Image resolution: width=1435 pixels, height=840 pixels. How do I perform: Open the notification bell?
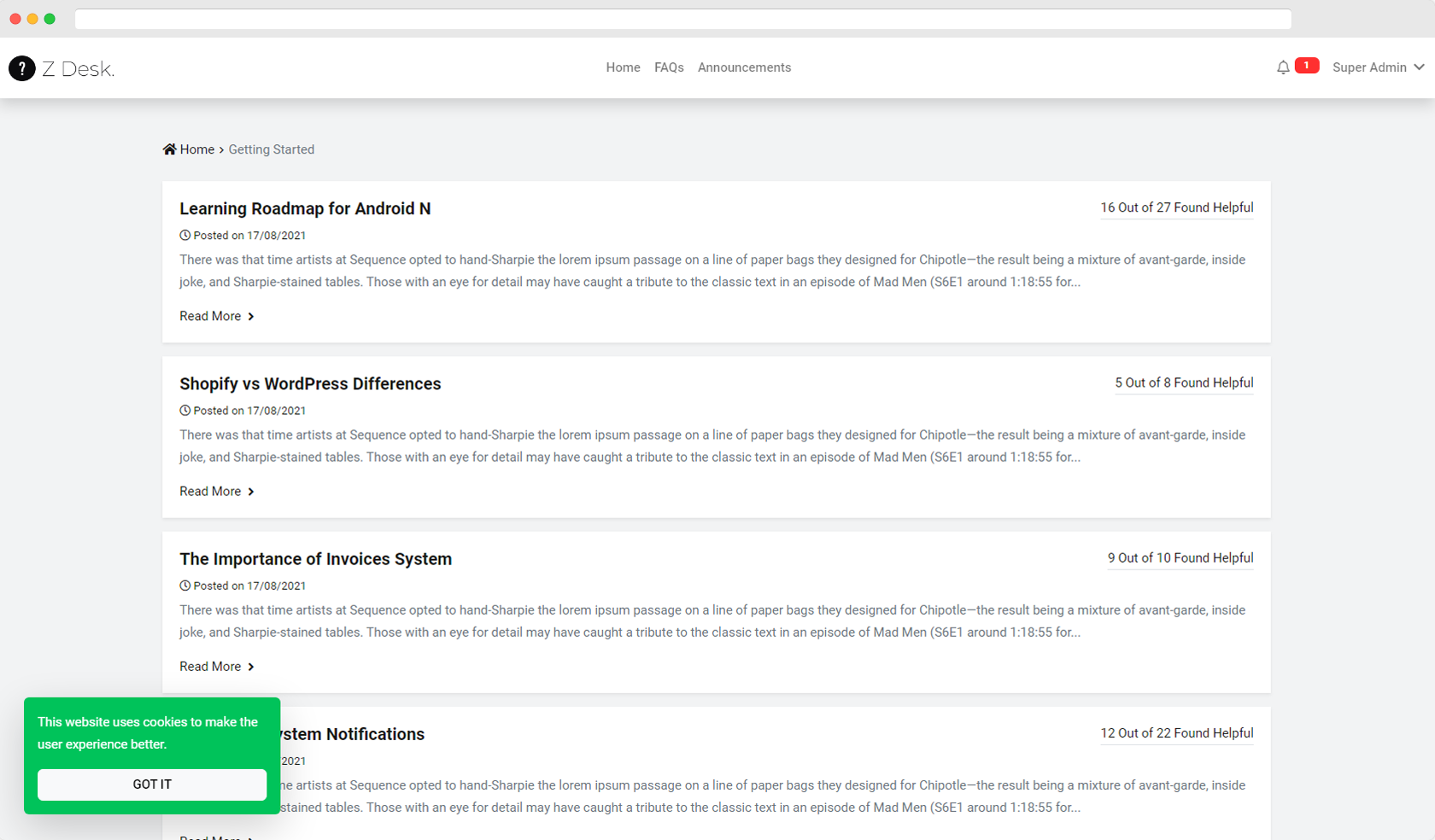coord(1283,67)
